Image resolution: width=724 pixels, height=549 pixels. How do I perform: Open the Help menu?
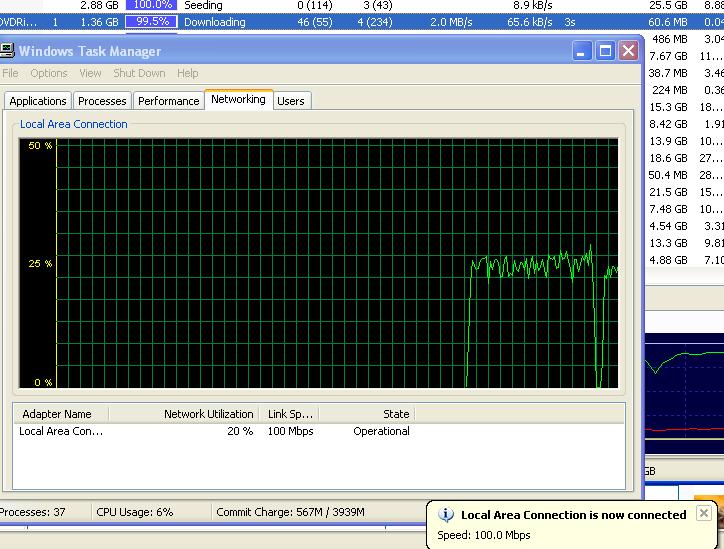(187, 73)
